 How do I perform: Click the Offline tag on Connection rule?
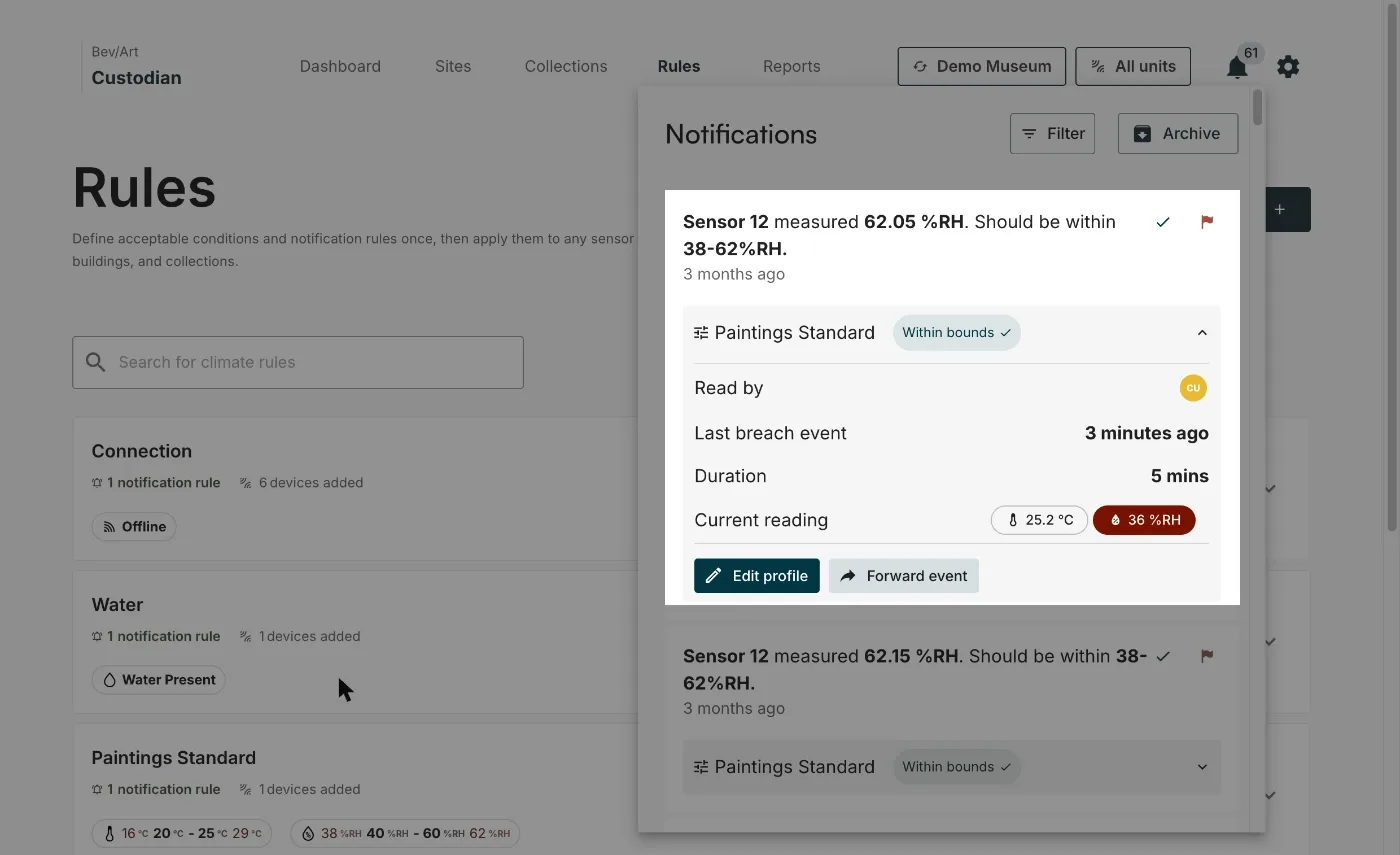tap(134, 527)
